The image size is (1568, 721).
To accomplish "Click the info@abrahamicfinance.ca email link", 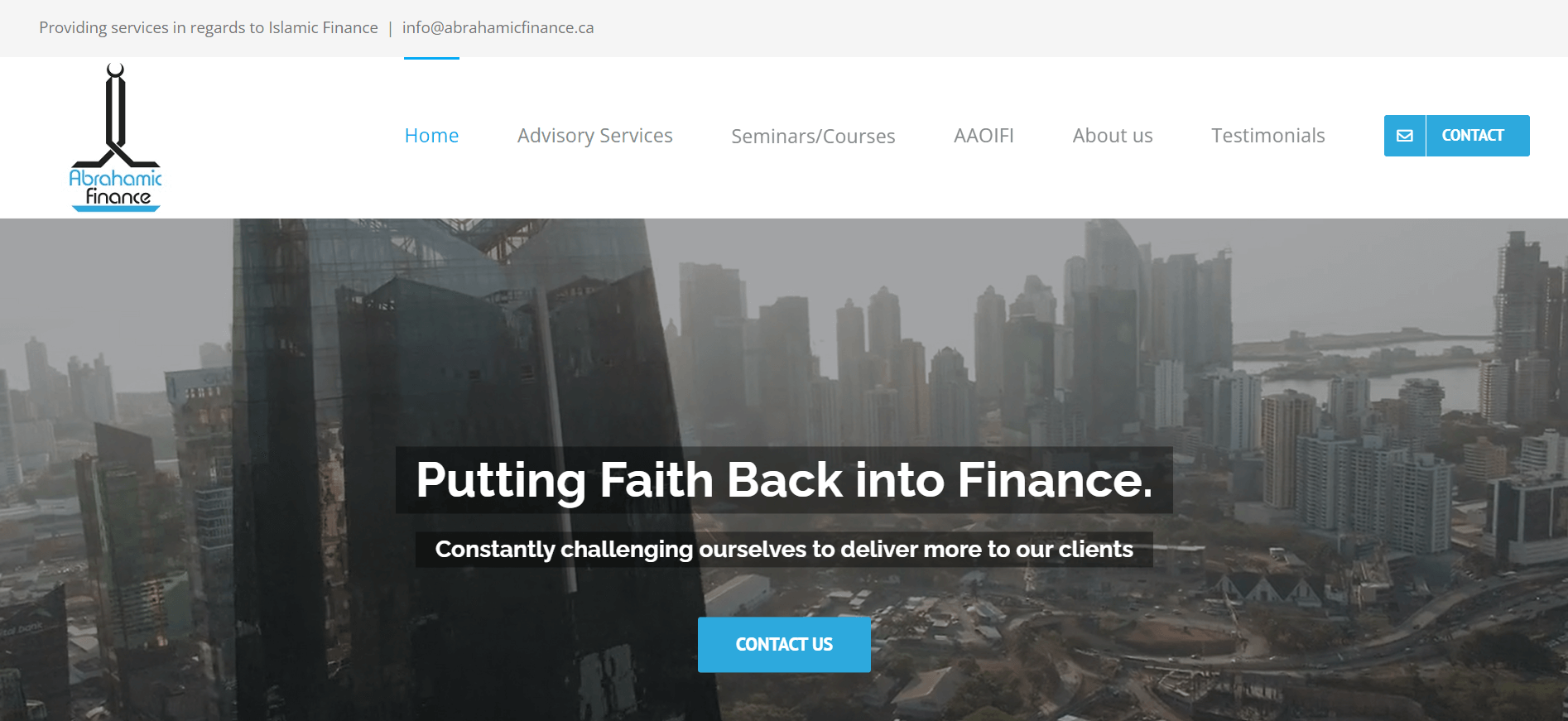I will (x=498, y=27).
